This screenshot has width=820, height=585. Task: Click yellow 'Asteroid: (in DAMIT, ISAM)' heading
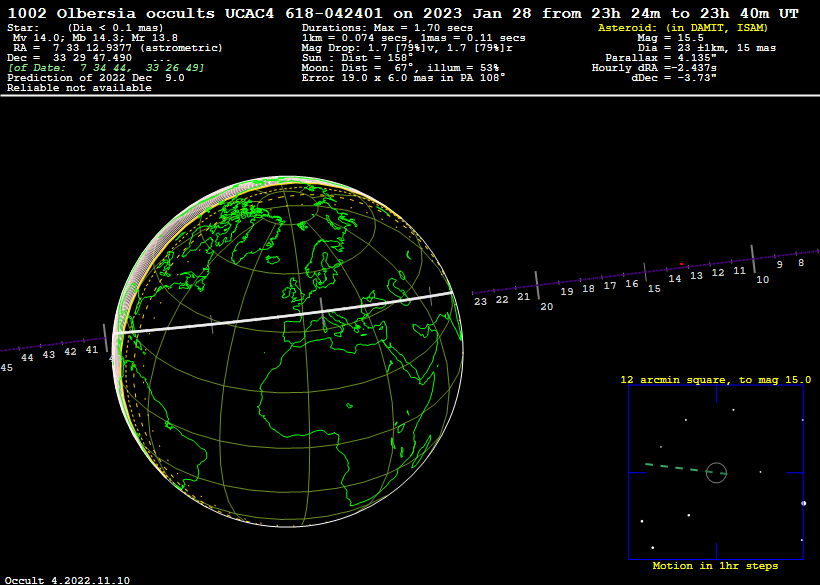[683, 28]
